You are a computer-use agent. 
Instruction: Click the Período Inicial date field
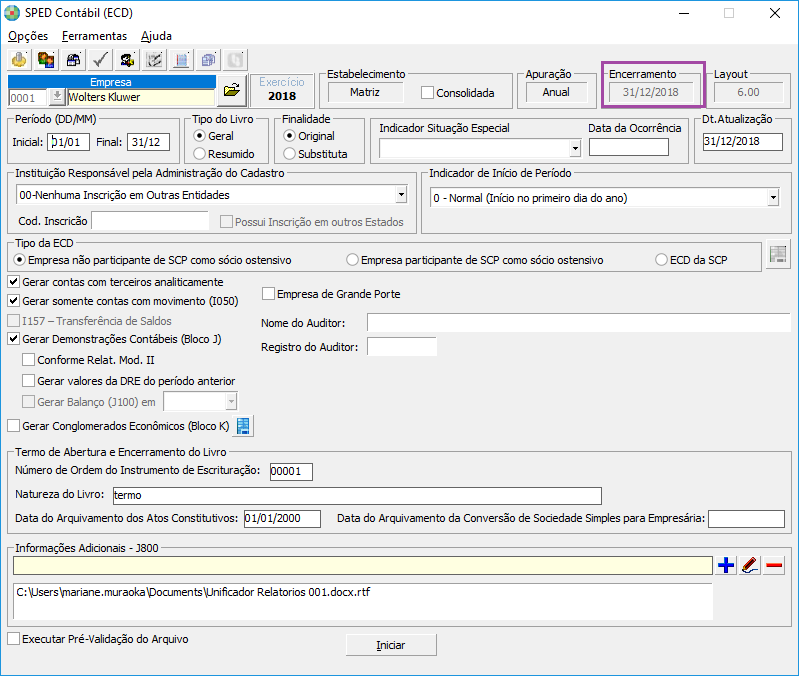(68, 142)
